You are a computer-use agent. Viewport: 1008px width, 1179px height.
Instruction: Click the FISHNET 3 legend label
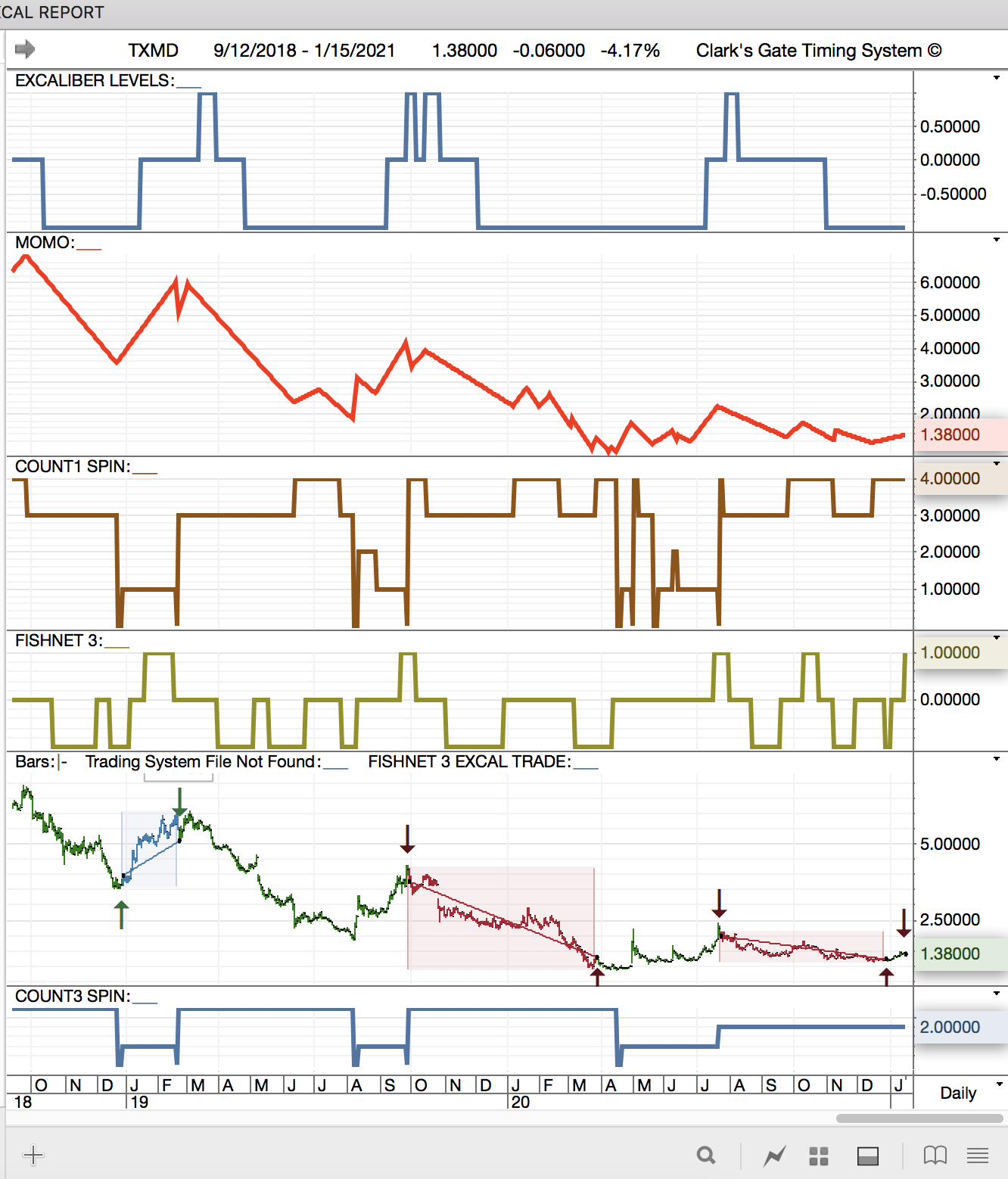click(x=58, y=640)
